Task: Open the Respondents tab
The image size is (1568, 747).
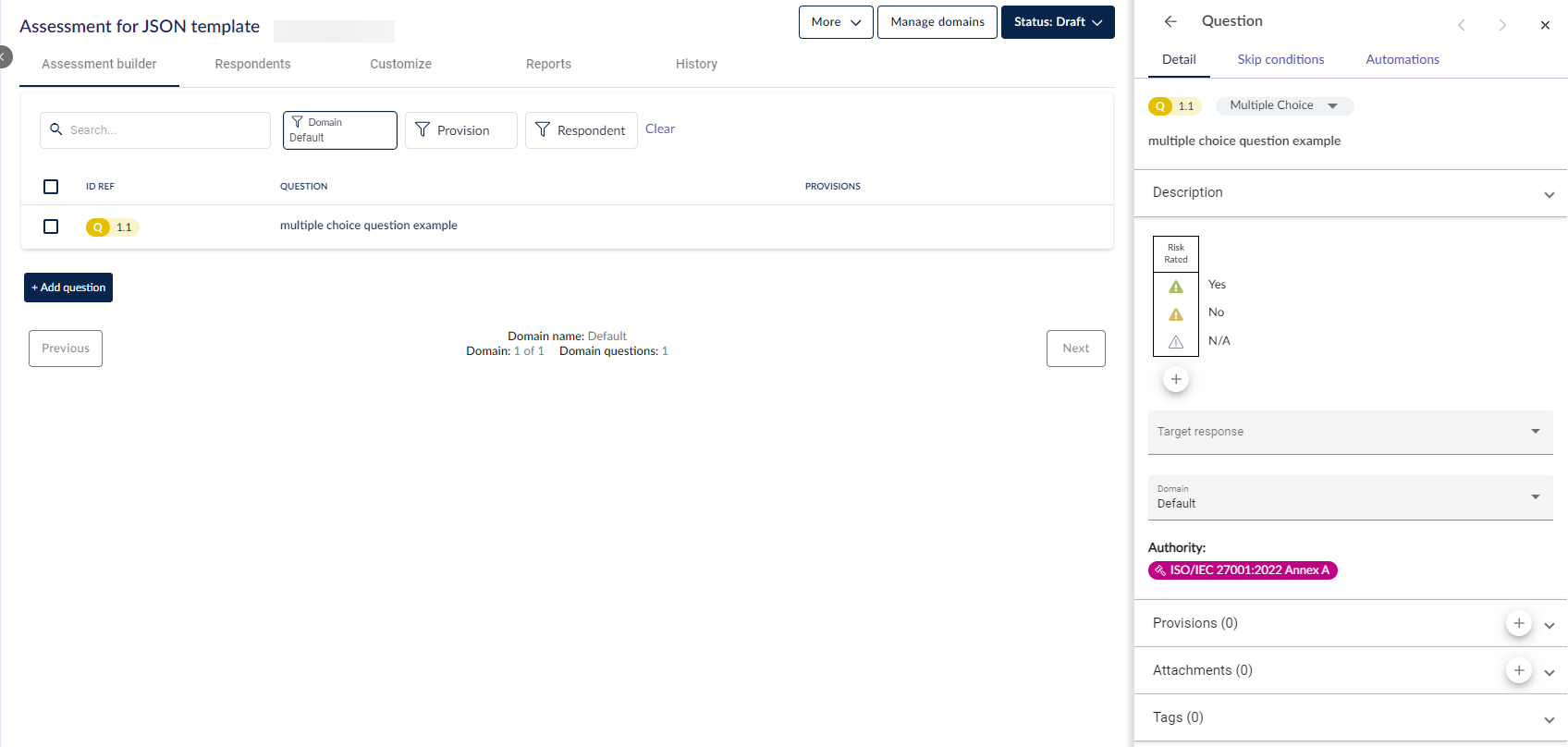Action: click(252, 64)
